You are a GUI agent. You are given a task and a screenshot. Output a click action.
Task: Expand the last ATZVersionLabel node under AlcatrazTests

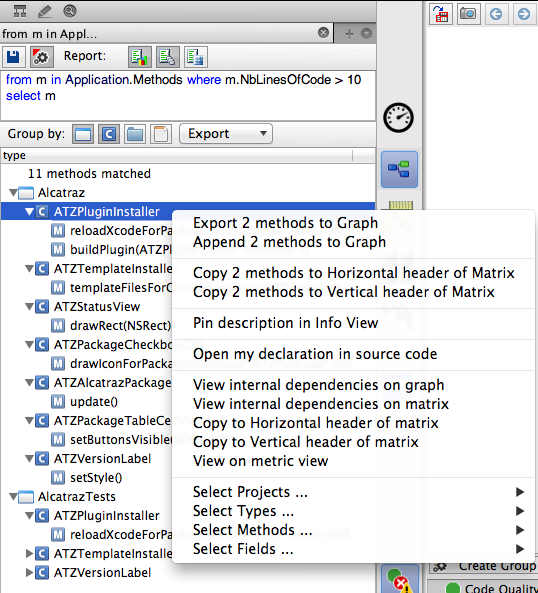tap(29, 573)
